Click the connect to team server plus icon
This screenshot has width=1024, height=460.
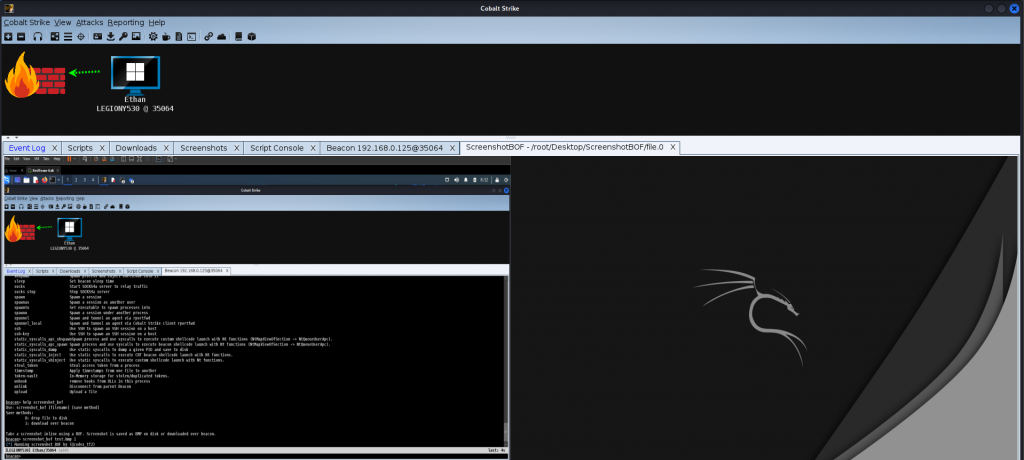[x=8, y=37]
